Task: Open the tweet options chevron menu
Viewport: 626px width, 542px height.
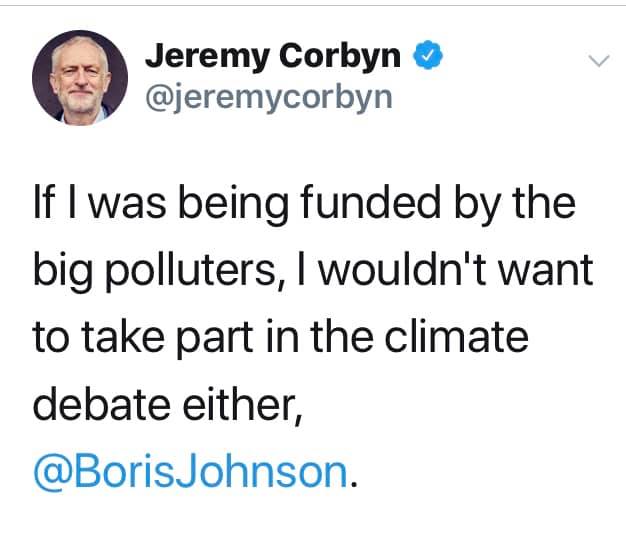Action: point(599,61)
